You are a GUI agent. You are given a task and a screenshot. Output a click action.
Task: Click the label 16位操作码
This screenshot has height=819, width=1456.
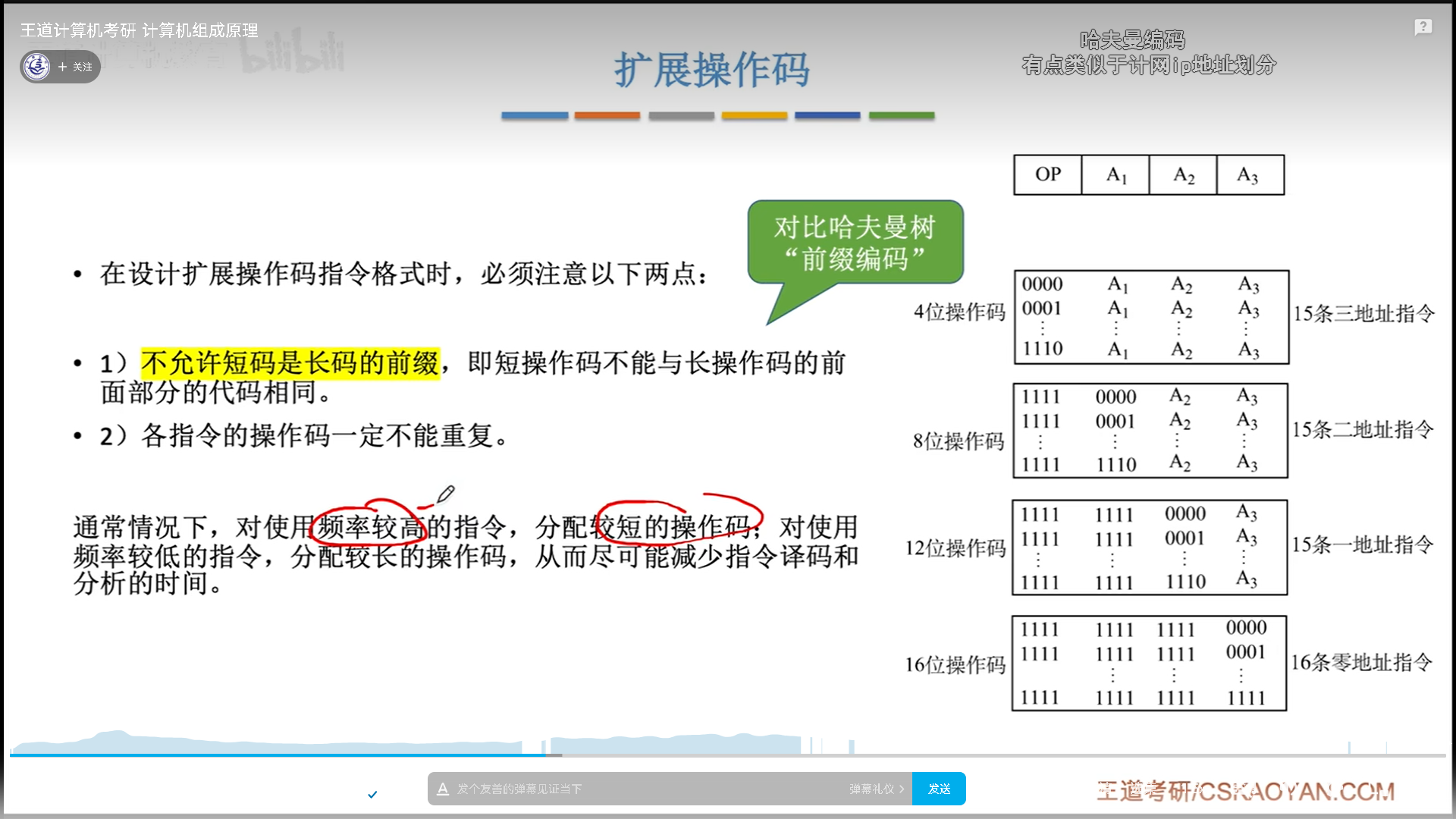955,664
